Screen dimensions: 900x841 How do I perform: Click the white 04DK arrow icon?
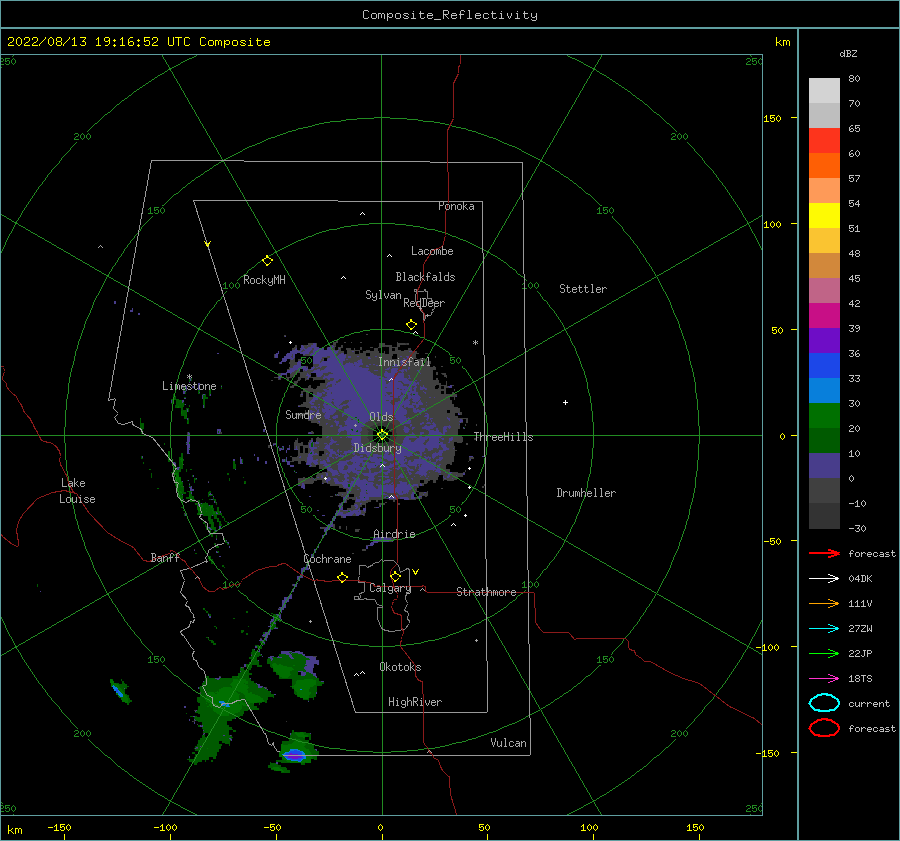click(x=824, y=578)
